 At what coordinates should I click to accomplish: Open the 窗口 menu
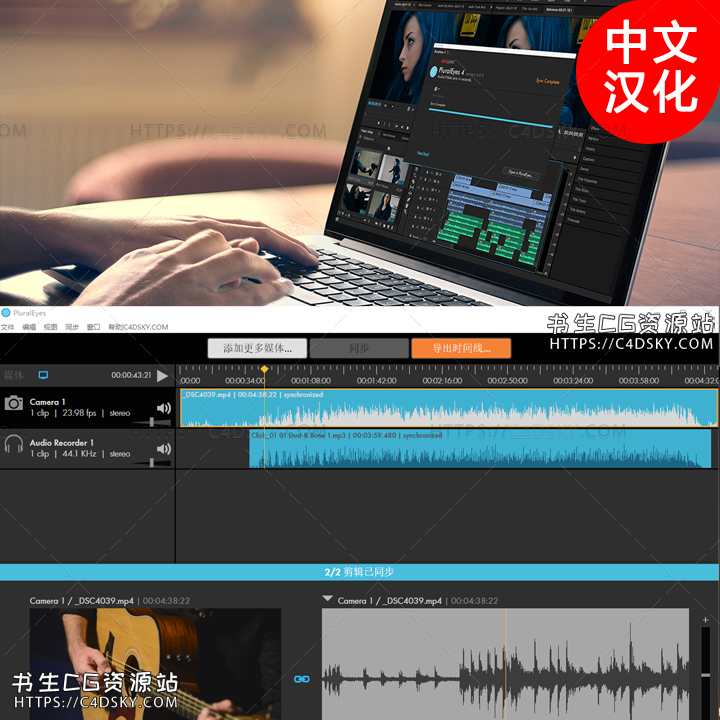(94, 327)
